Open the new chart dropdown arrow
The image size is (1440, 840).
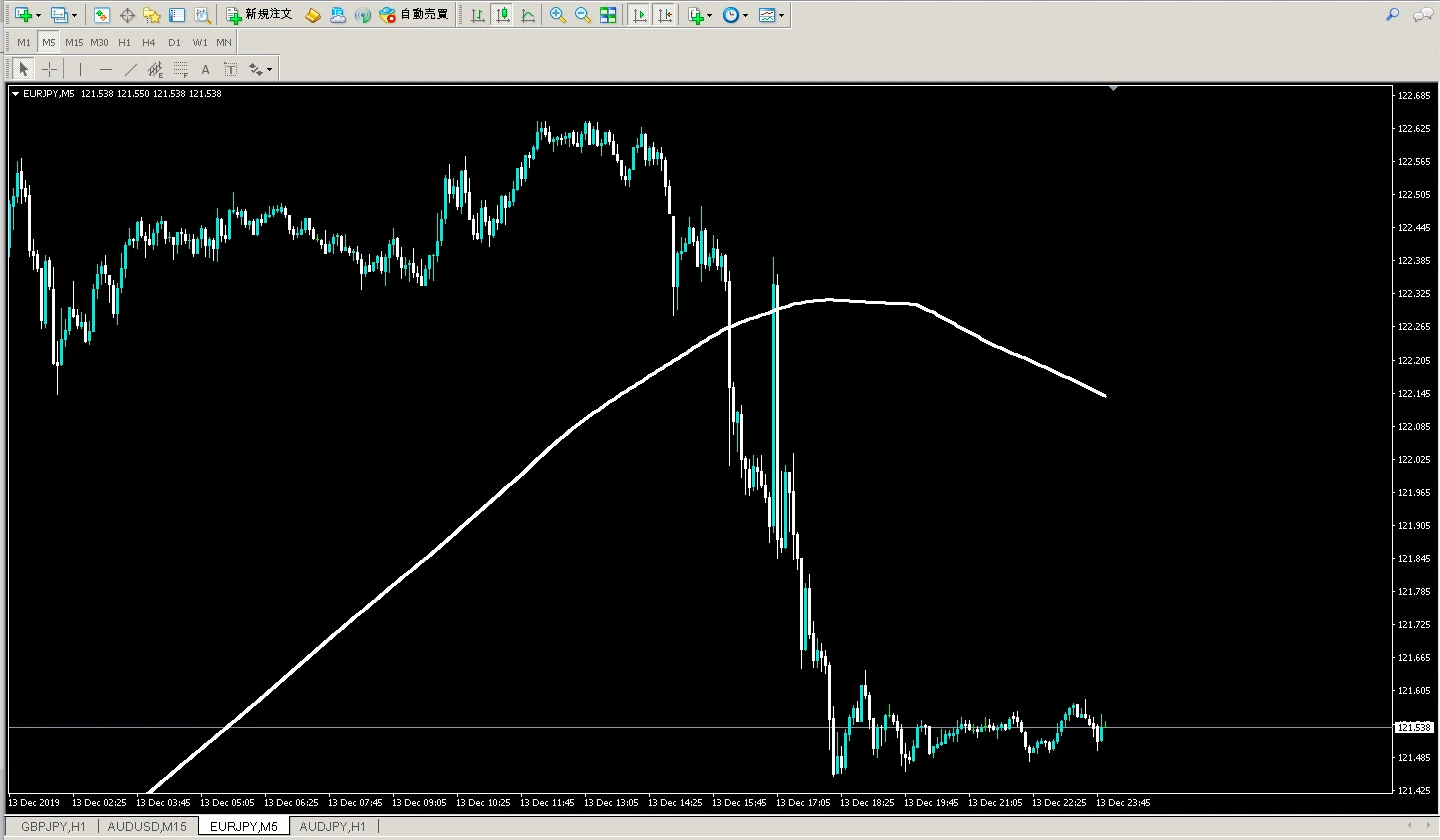click(38, 16)
